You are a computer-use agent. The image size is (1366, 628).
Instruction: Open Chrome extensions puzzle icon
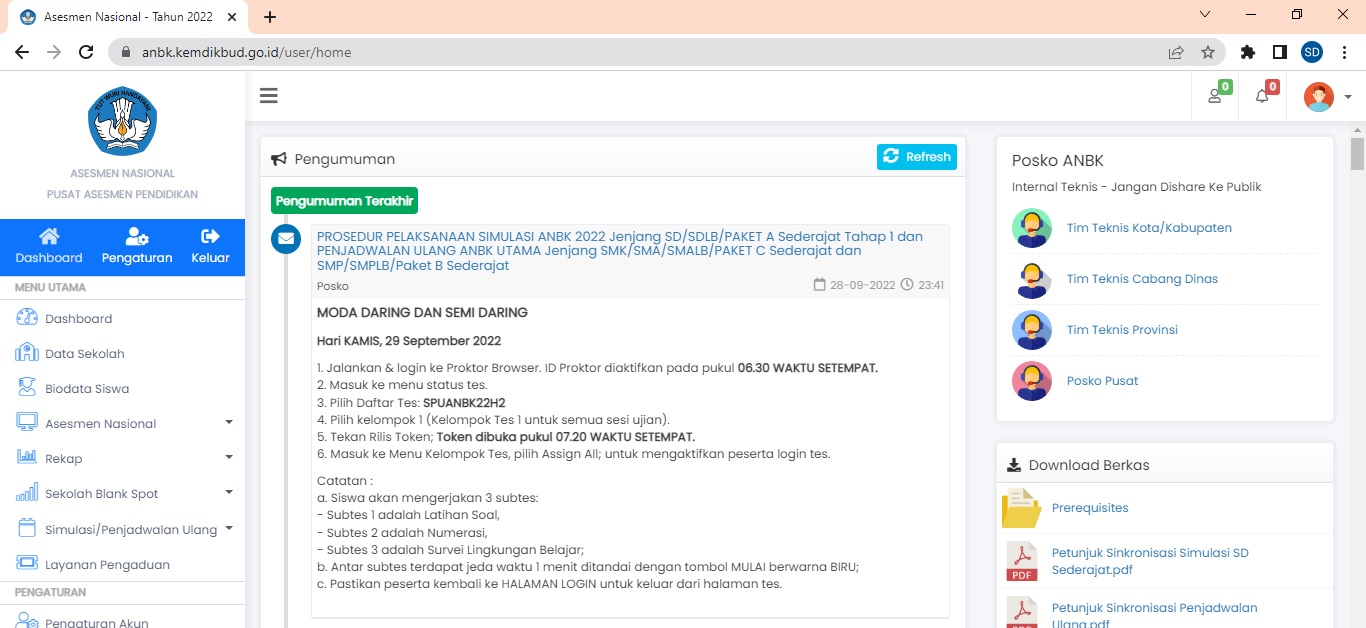click(x=1247, y=52)
